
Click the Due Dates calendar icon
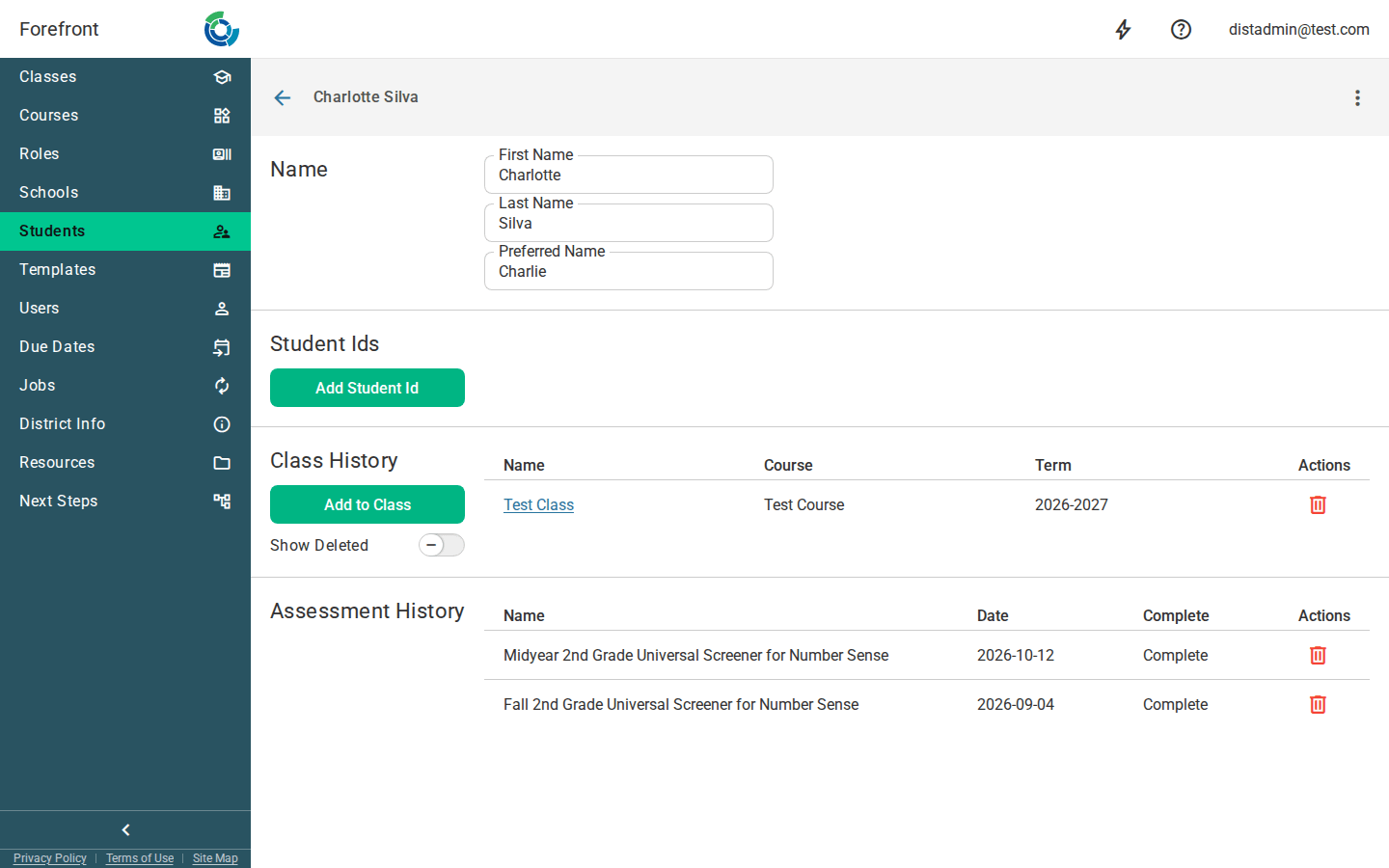pos(222,347)
